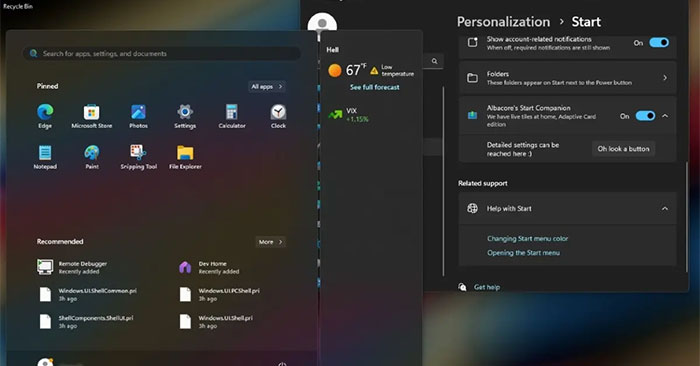
Task: Open Opening the Start menu link
Action: (523, 253)
